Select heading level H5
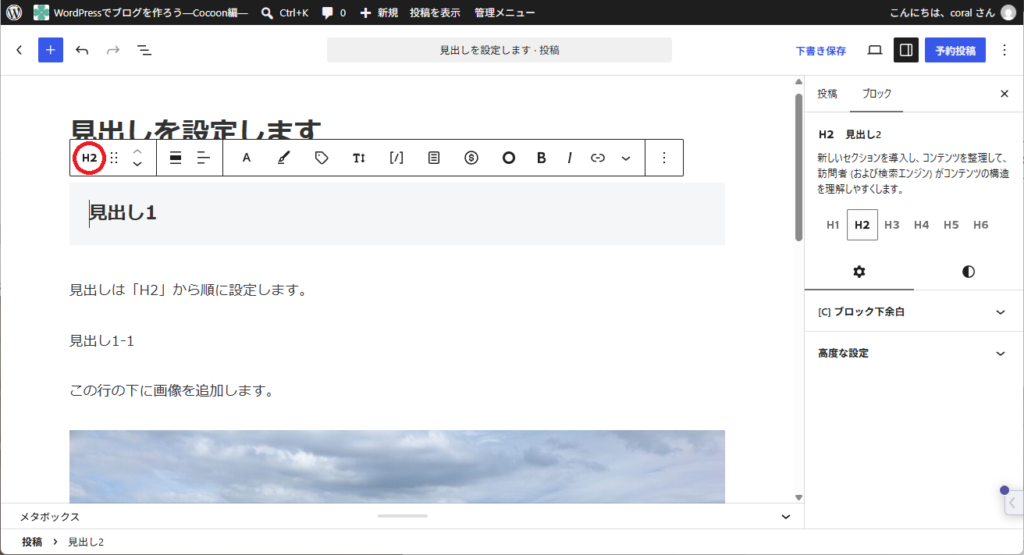1024x555 pixels. (951, 225)
